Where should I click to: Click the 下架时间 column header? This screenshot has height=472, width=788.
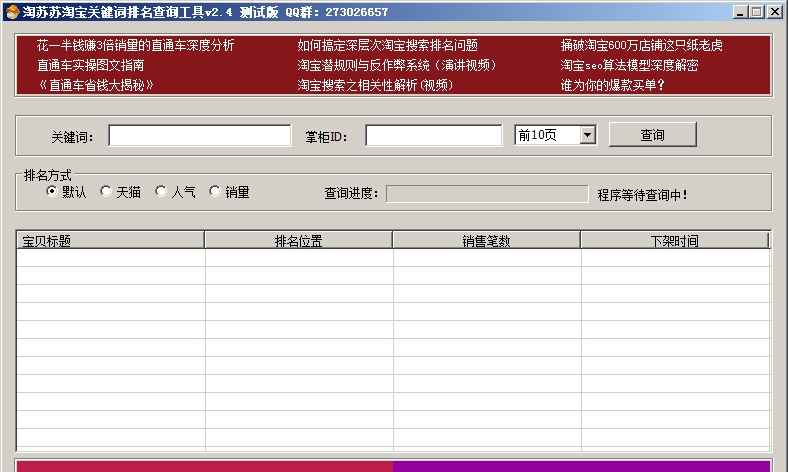674,240
